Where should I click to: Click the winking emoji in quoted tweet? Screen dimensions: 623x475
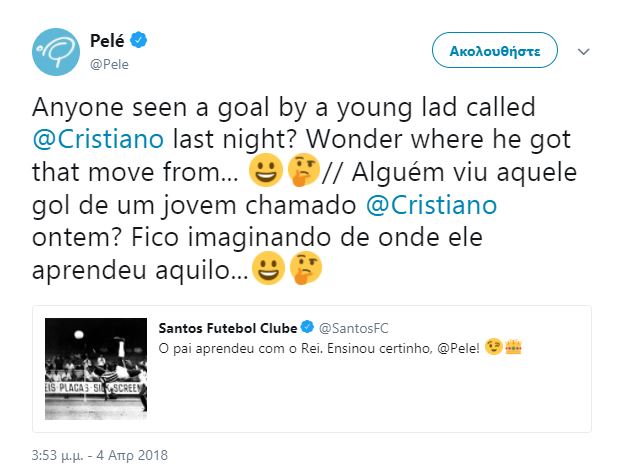495,349
